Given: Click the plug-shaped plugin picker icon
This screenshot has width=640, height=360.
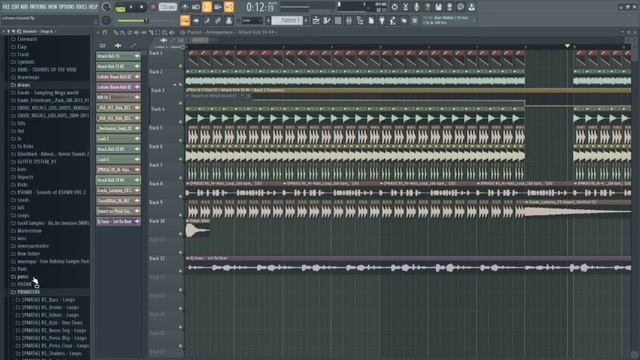Looking at the screenshot, I should point(382,20).
